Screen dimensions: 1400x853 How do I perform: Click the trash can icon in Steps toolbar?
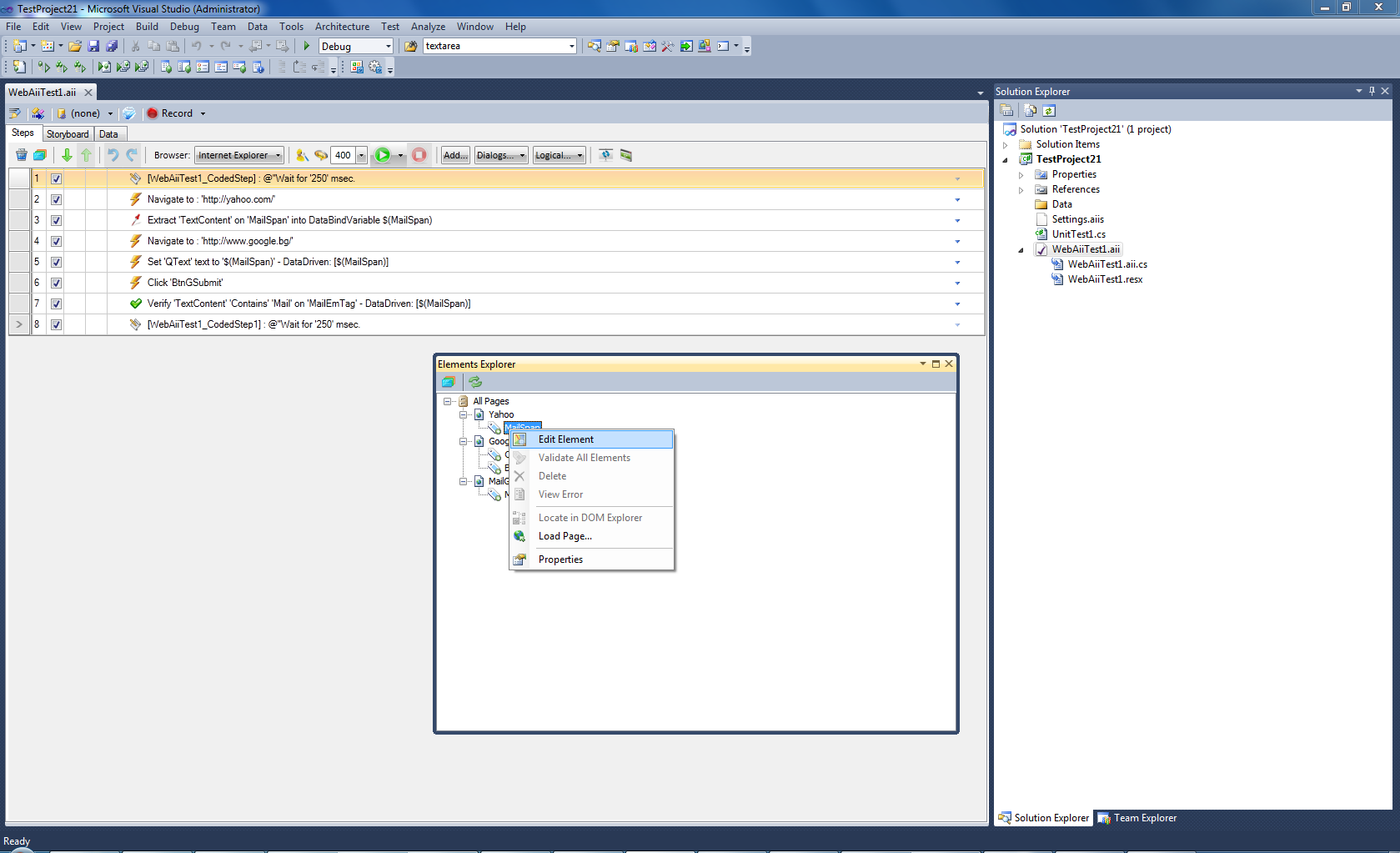click(22, 155)
